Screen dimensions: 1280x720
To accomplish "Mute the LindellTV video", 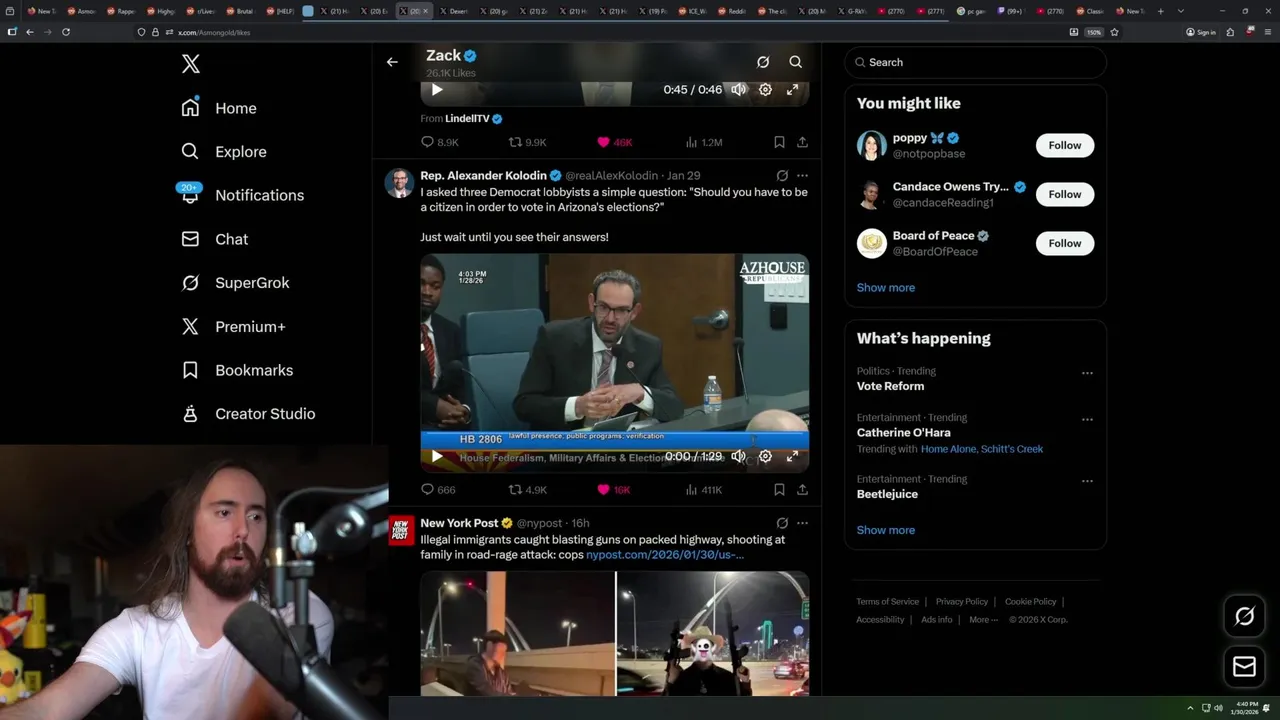I will click(x=738, y=90).
